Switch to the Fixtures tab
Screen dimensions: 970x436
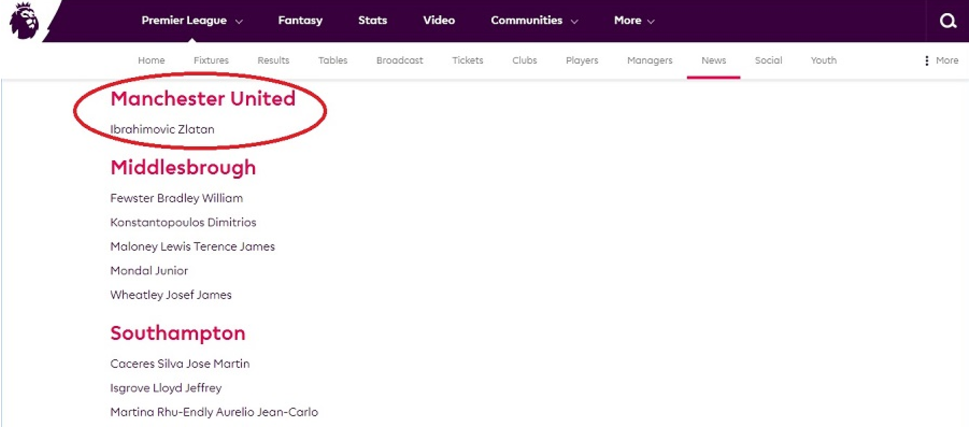(211, 61)
